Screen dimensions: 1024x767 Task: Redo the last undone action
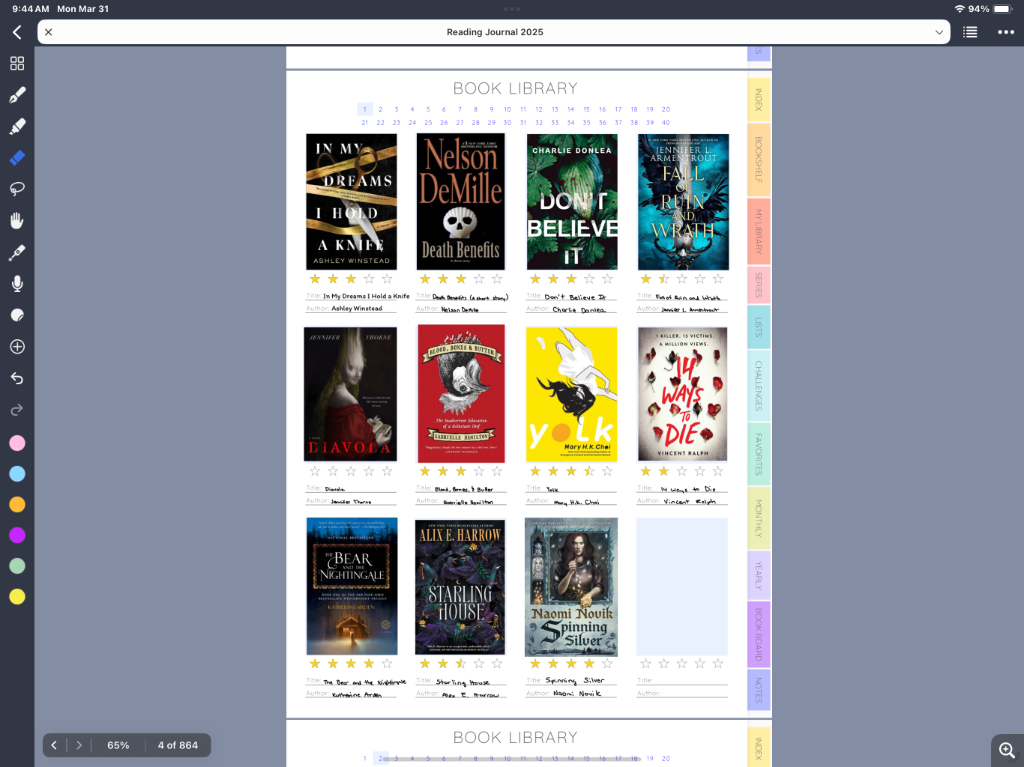17,410
